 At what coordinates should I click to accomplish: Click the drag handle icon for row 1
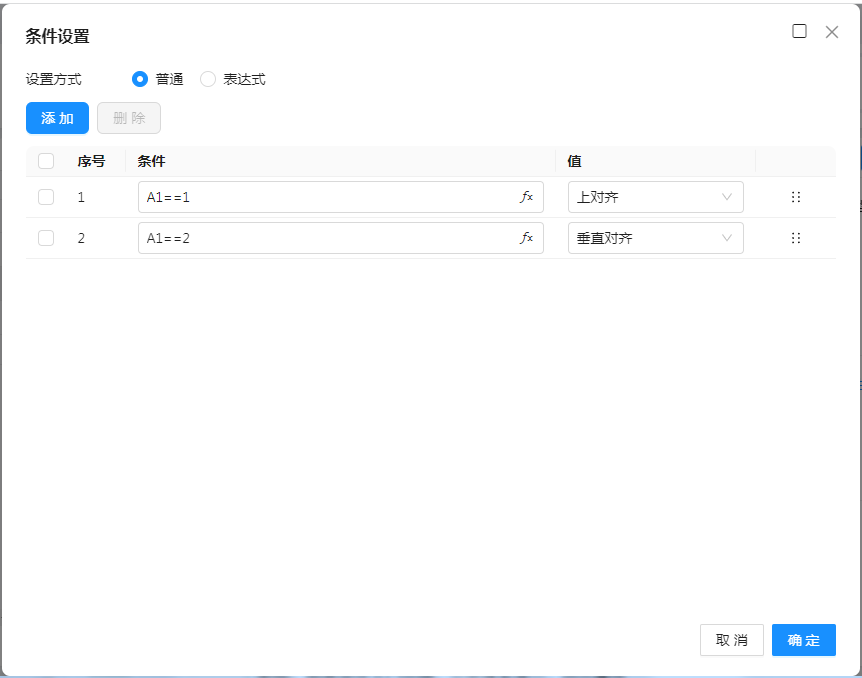point(796,197)
